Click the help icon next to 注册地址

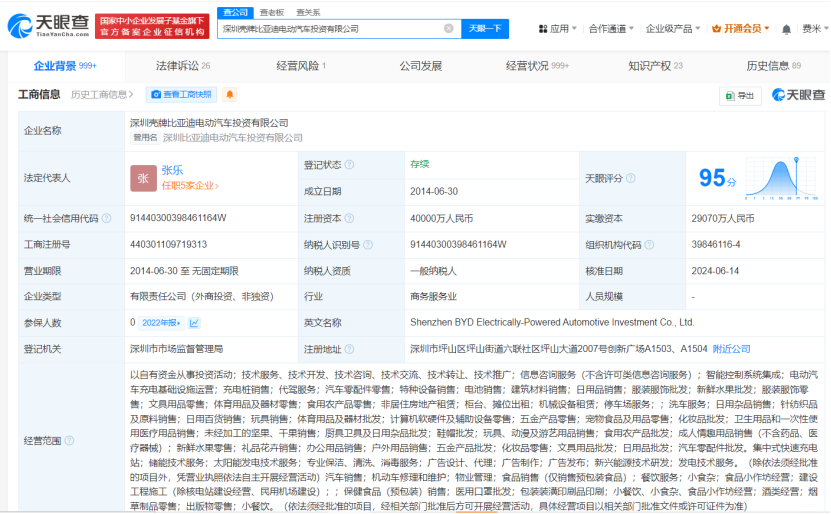(x=349, y=349)
